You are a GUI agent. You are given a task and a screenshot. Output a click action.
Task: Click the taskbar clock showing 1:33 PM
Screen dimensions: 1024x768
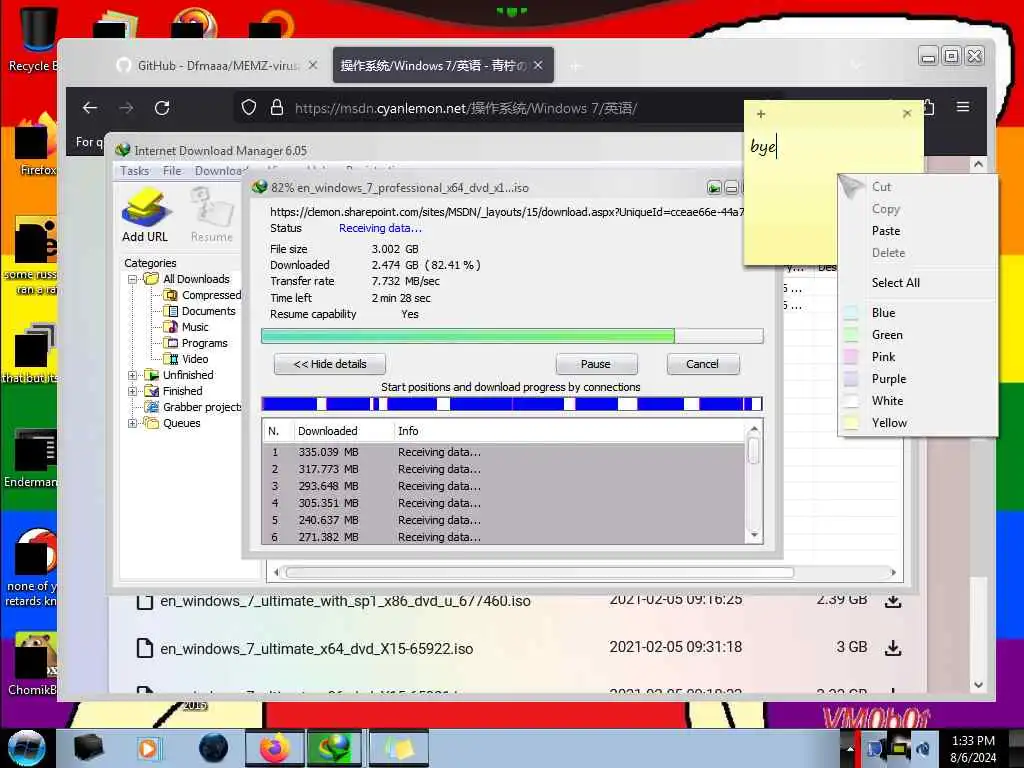pos(973,748)
